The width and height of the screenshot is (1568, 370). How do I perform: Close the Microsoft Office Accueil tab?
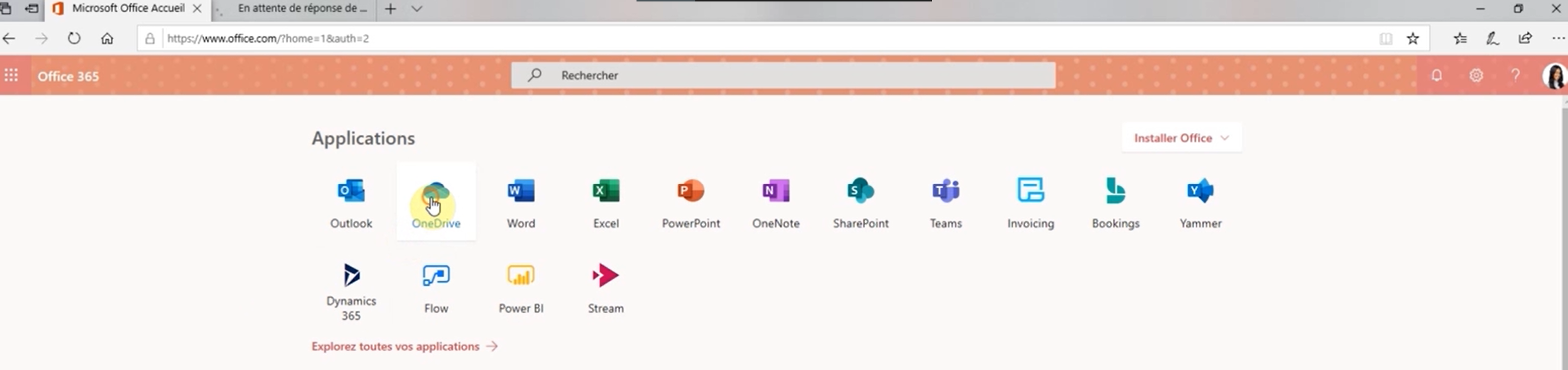pyautogui.click(x=197, y=9)
